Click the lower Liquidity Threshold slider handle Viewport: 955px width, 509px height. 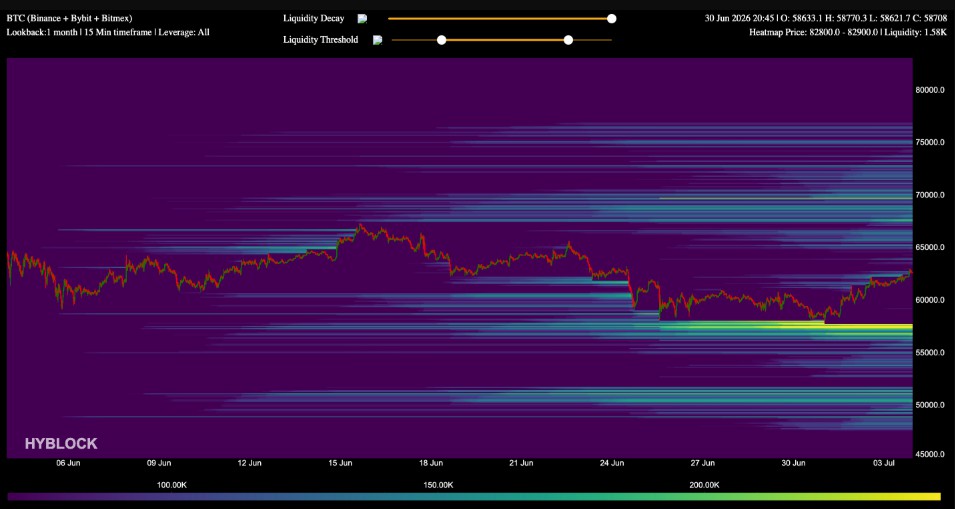(x=442, y=40)
